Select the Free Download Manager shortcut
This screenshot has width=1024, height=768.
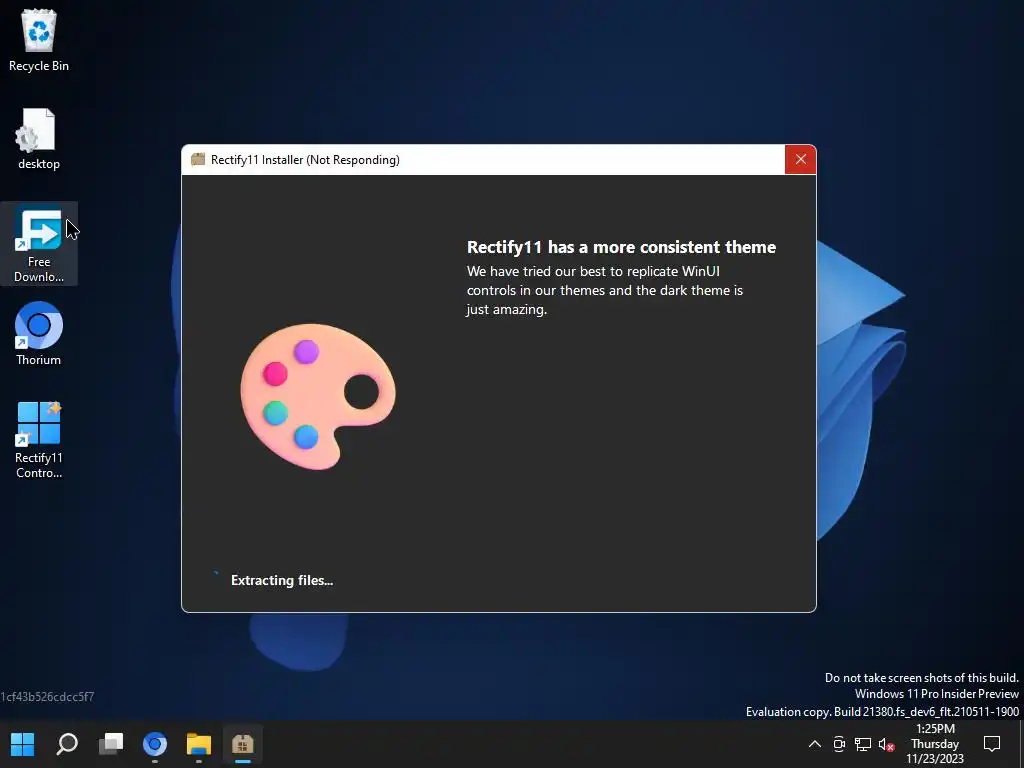coord(39,244)
